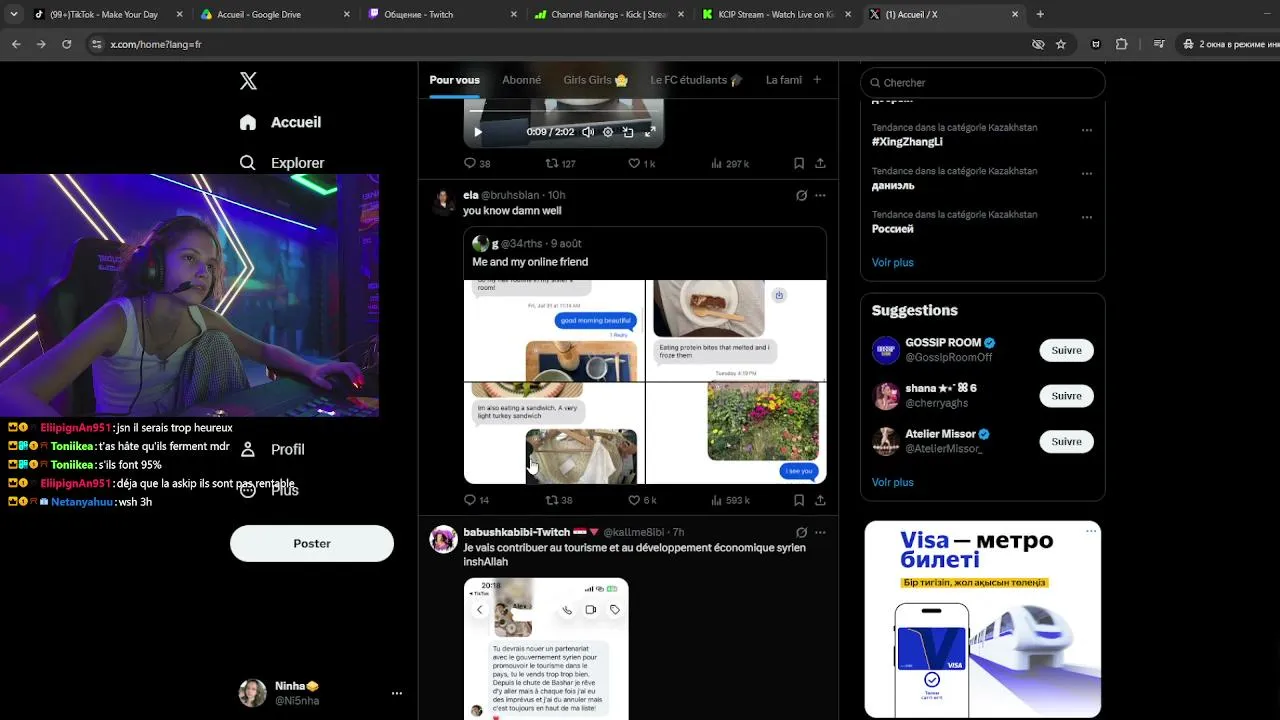This screenshot has width=1280, height=720.
Task: Click Voir plus under Suggestions
Action: click(x=892, y=482)
